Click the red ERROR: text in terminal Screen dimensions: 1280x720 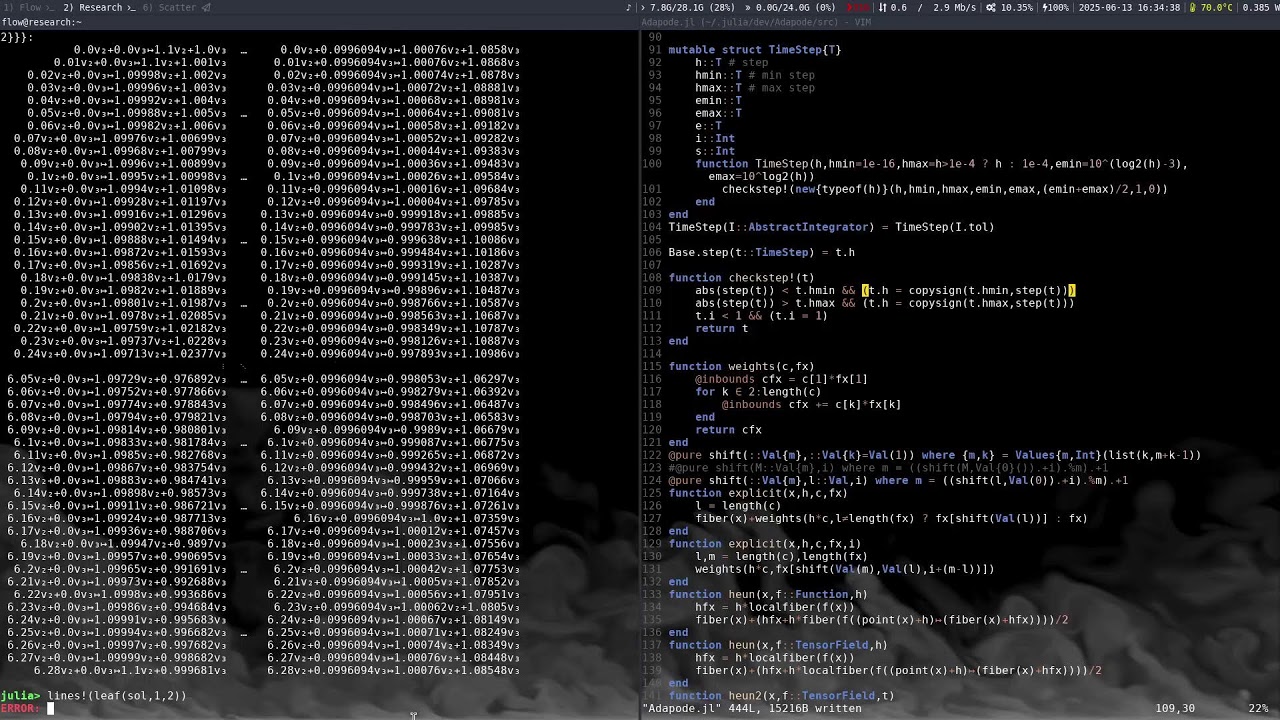[x=20, y=708]
